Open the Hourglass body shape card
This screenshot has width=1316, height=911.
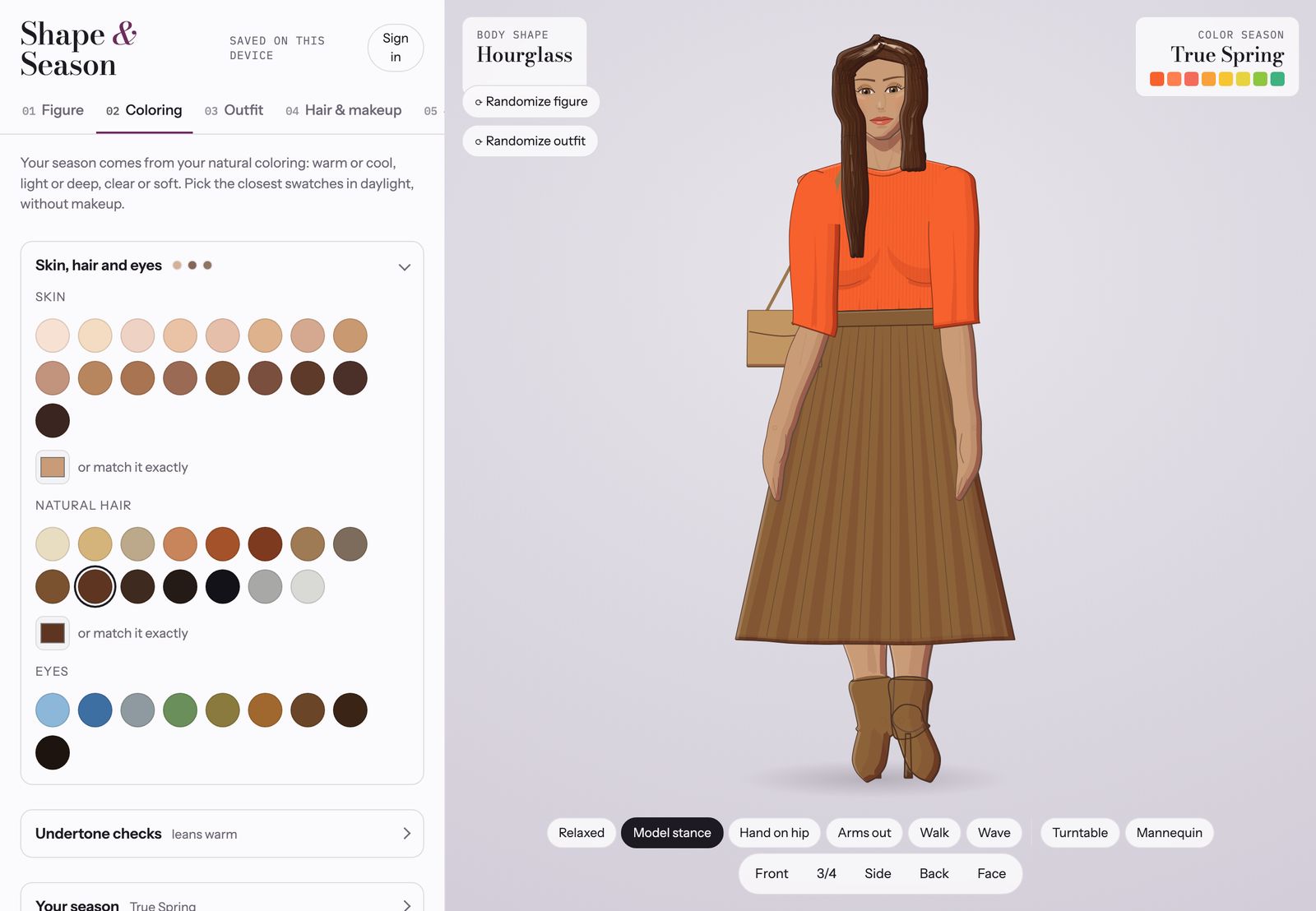[x=525, y=51]
